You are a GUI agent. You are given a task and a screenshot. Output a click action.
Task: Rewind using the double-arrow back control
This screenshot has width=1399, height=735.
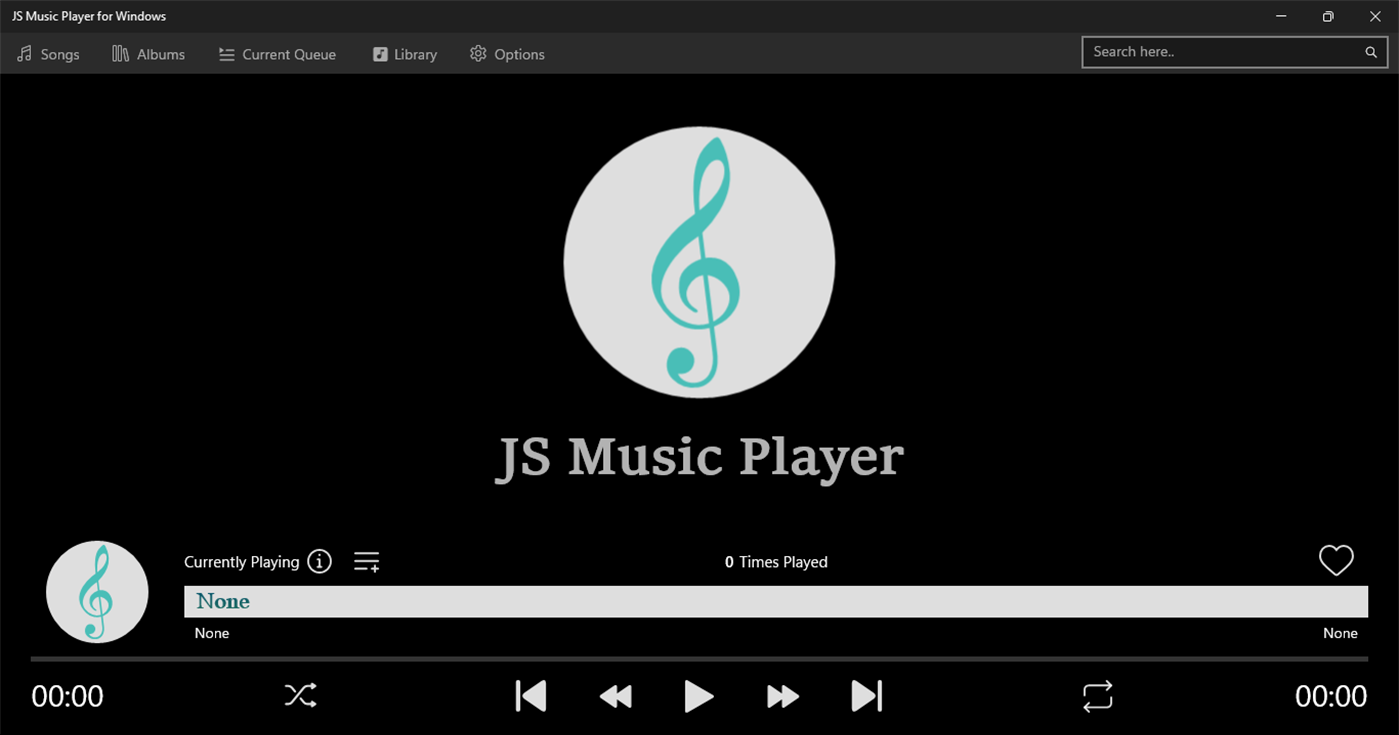(615, 696)
